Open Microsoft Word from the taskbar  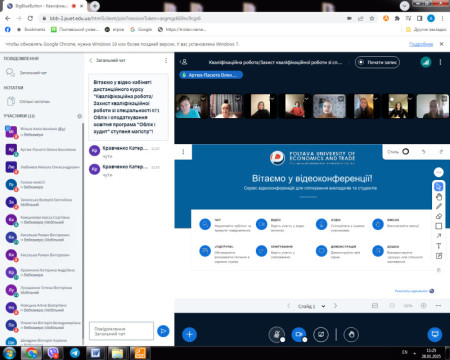(95, 353)
